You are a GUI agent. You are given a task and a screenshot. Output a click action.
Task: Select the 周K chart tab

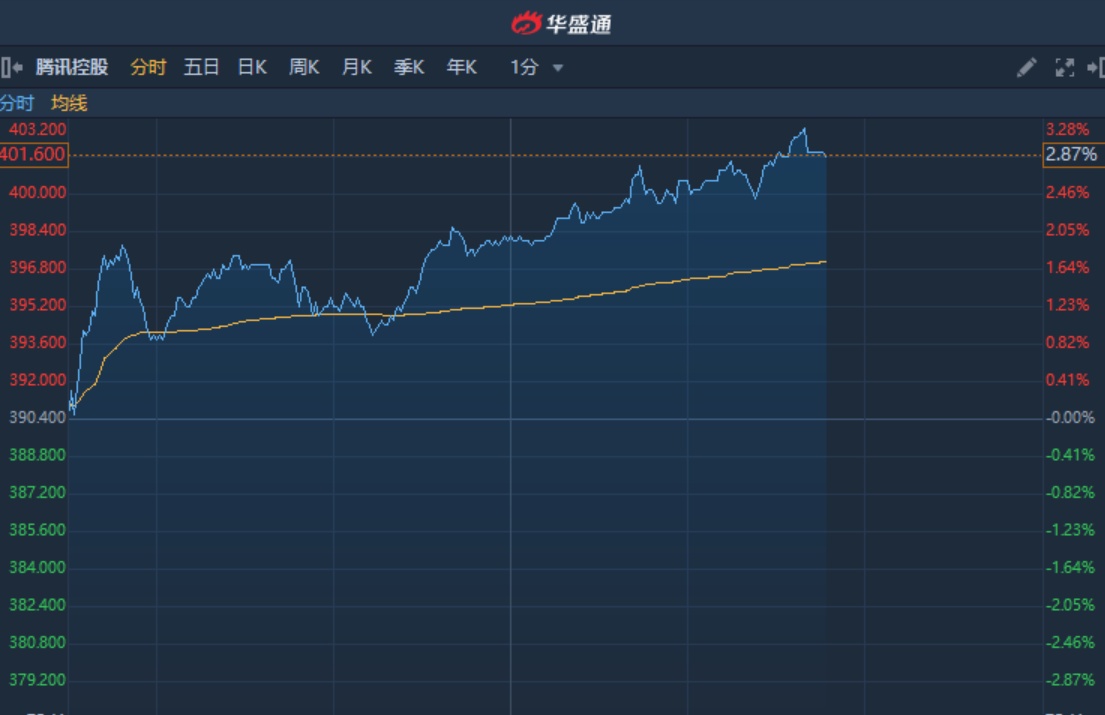pyautogui.click(x=304, y=68)
